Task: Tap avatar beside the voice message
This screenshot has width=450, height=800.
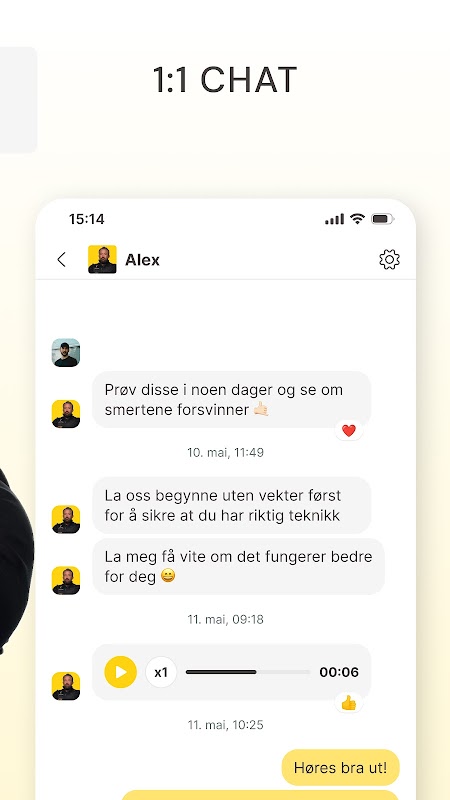Action: 66,686
